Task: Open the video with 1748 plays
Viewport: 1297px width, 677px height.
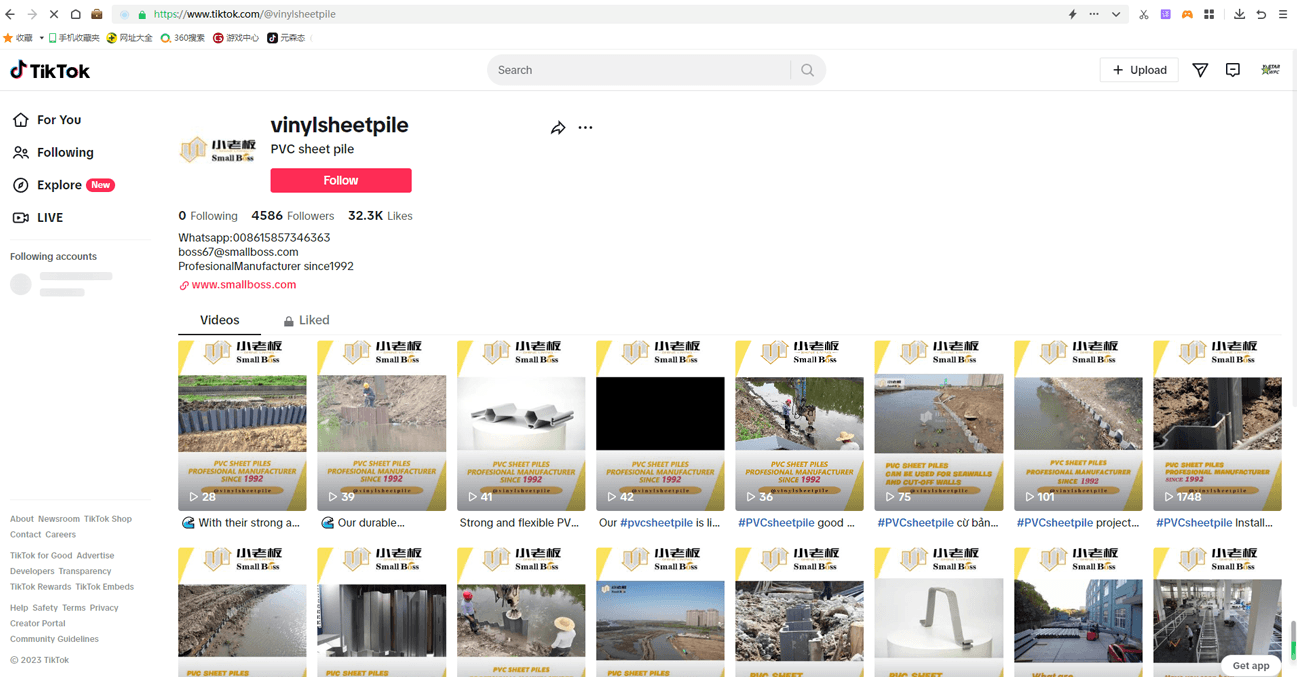Action: coord(1217,425)
